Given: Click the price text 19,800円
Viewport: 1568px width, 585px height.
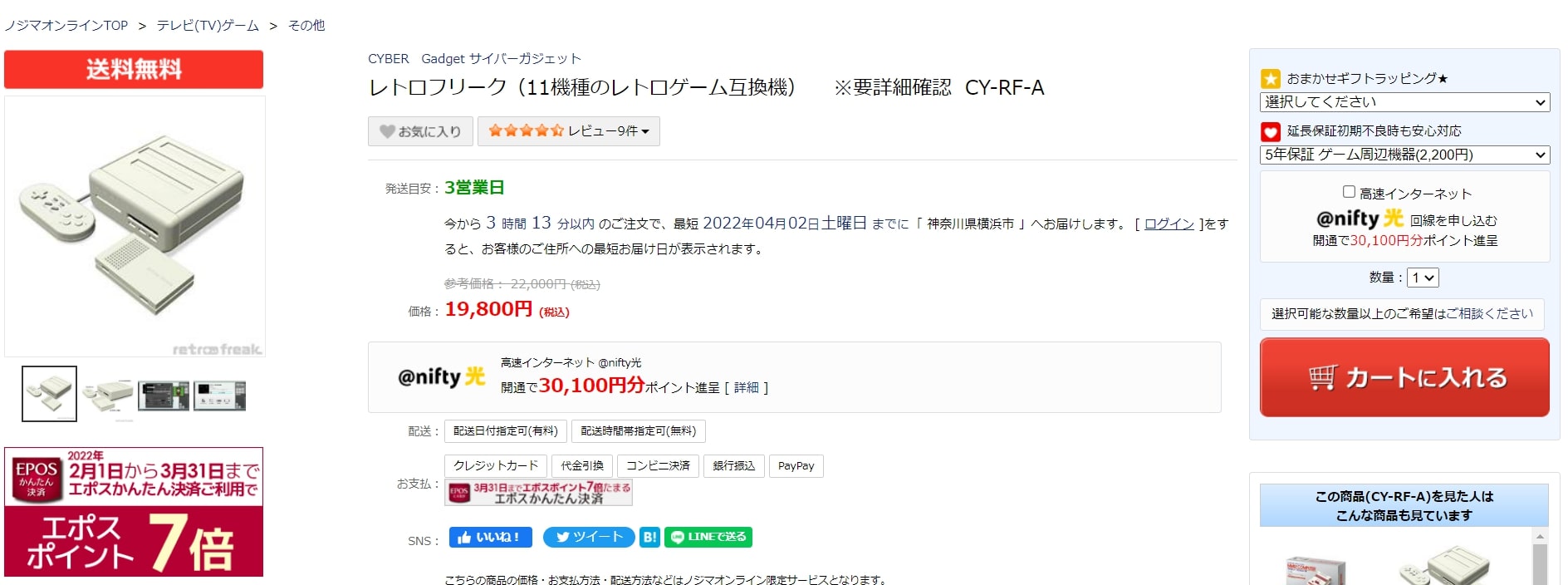Looking at the screenshot, I should 488,309.
